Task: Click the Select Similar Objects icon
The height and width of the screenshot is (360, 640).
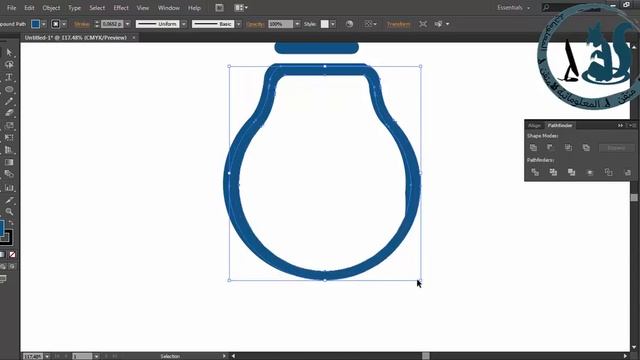Action: tap(438, 24)
